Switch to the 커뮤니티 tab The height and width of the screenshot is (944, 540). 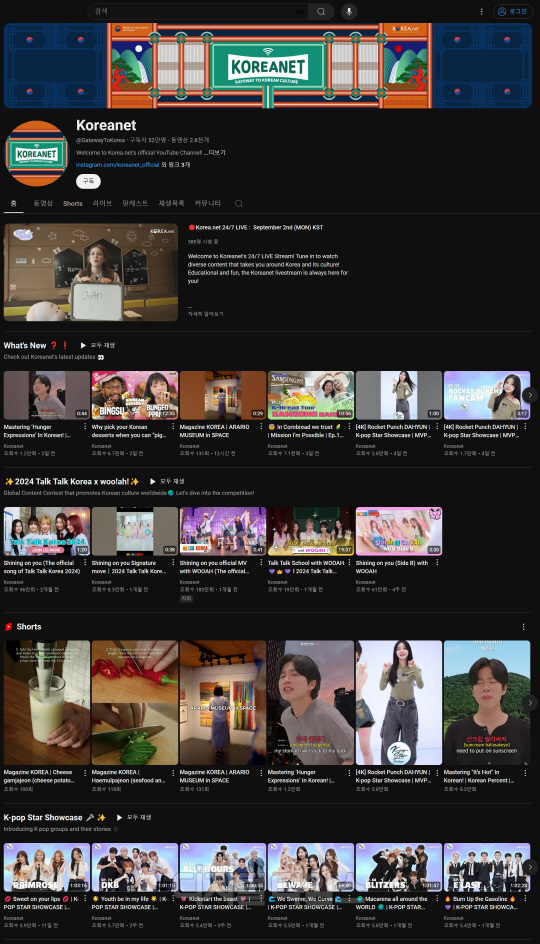(x=208, y=203)
